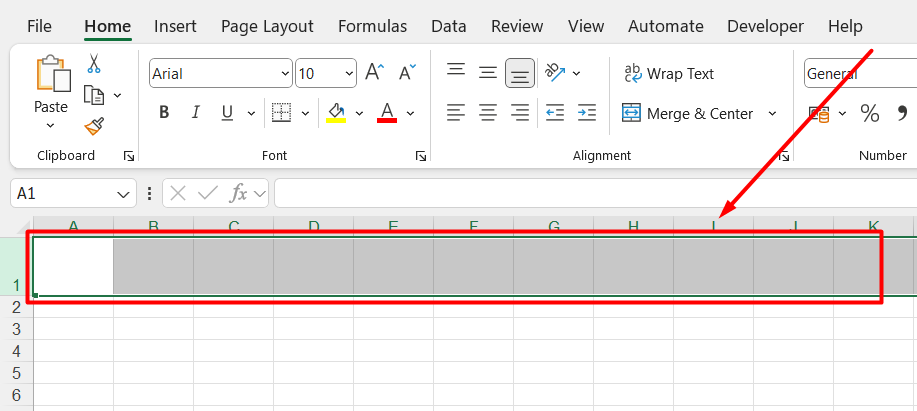Expand the Borders options arrow
The width and height of the screenshot is (917, 411).
point(305,113)
